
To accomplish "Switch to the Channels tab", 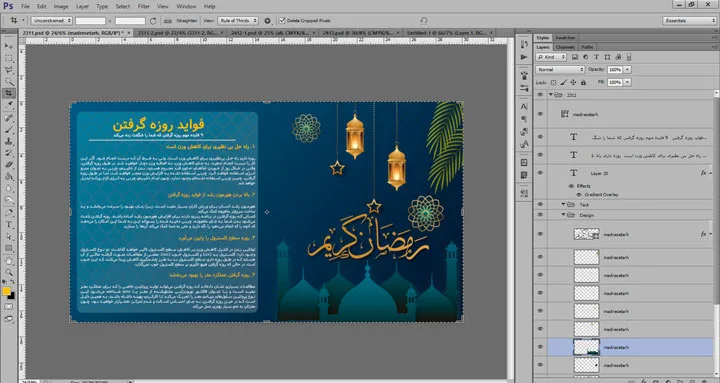I will pyautogui.click(x=565, y=47).
